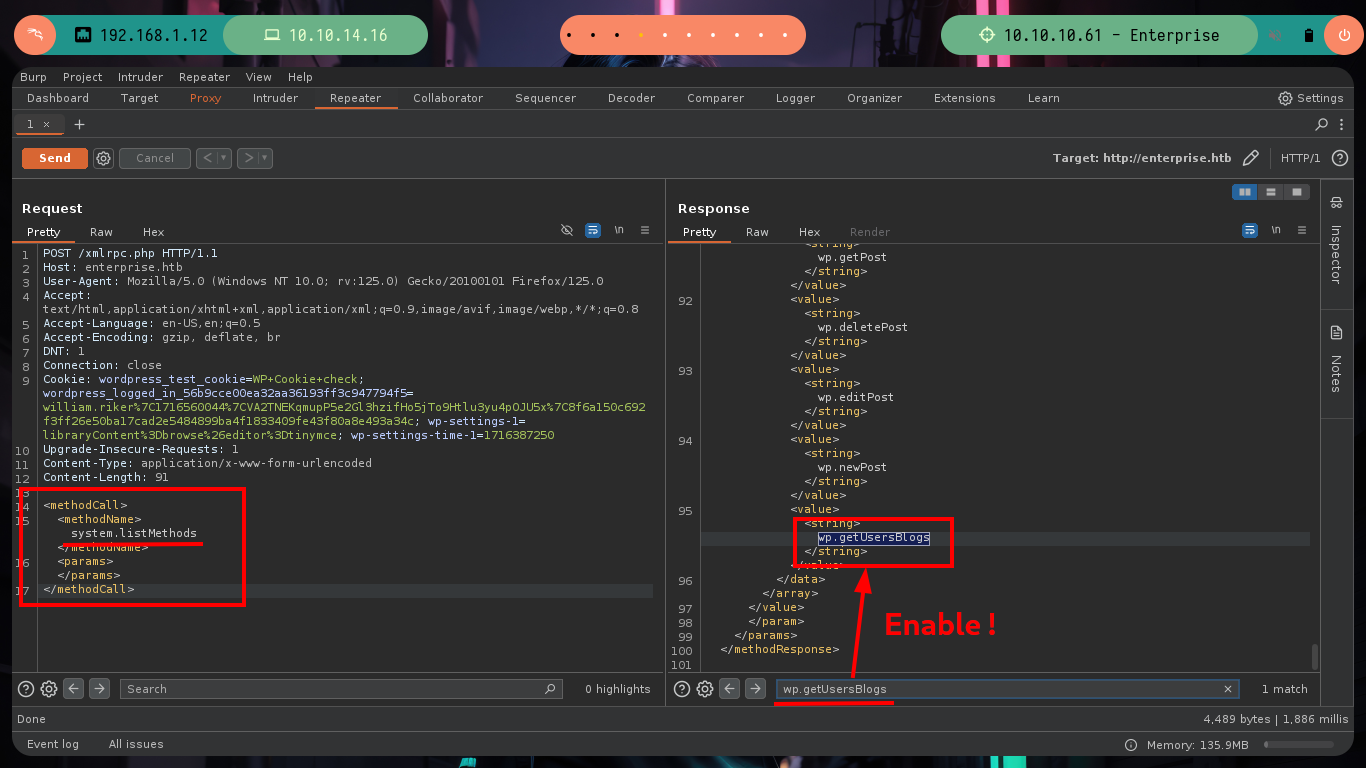
Task: Go forward to next request in history
Action: click(247, 158)
